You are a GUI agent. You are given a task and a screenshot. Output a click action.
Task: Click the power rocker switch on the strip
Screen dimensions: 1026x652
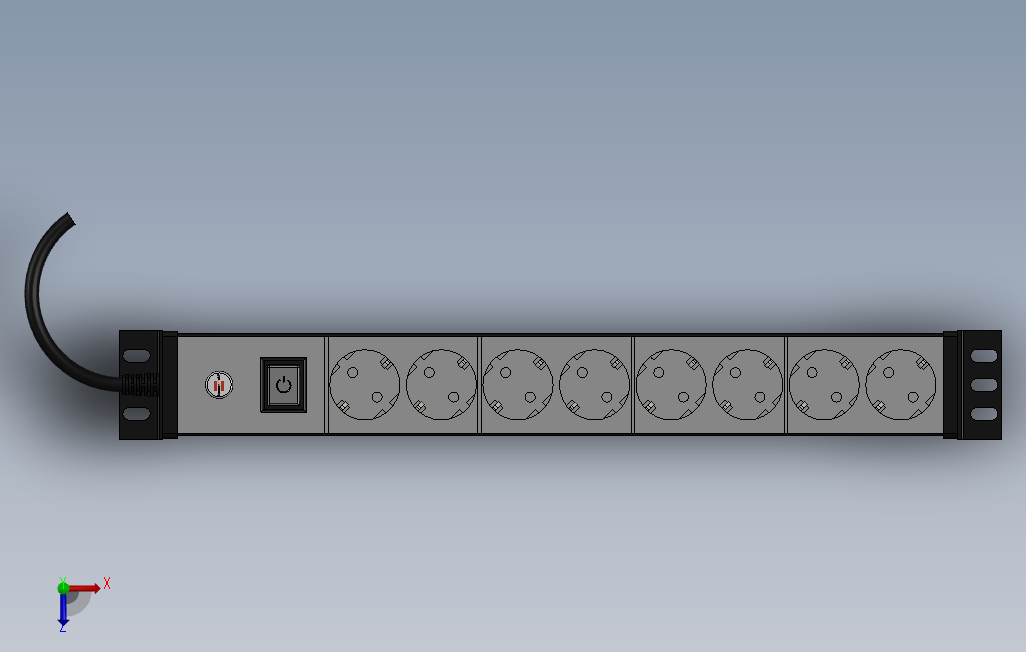tap(283, 385)
